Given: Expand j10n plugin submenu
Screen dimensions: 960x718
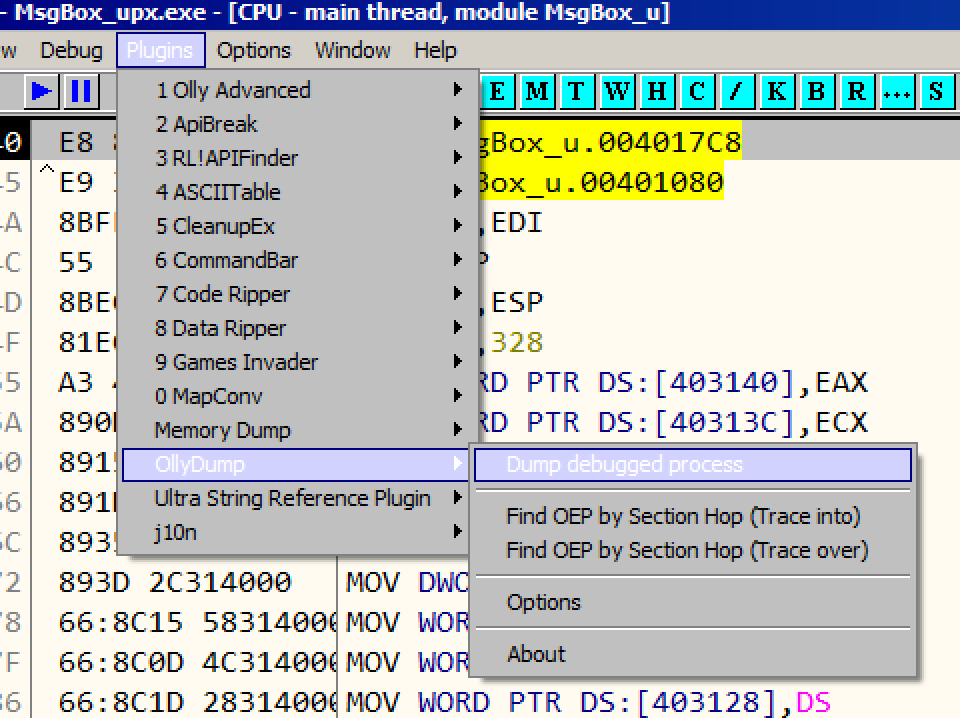Looking at the screenshot, I should click(x=297, y=533).
